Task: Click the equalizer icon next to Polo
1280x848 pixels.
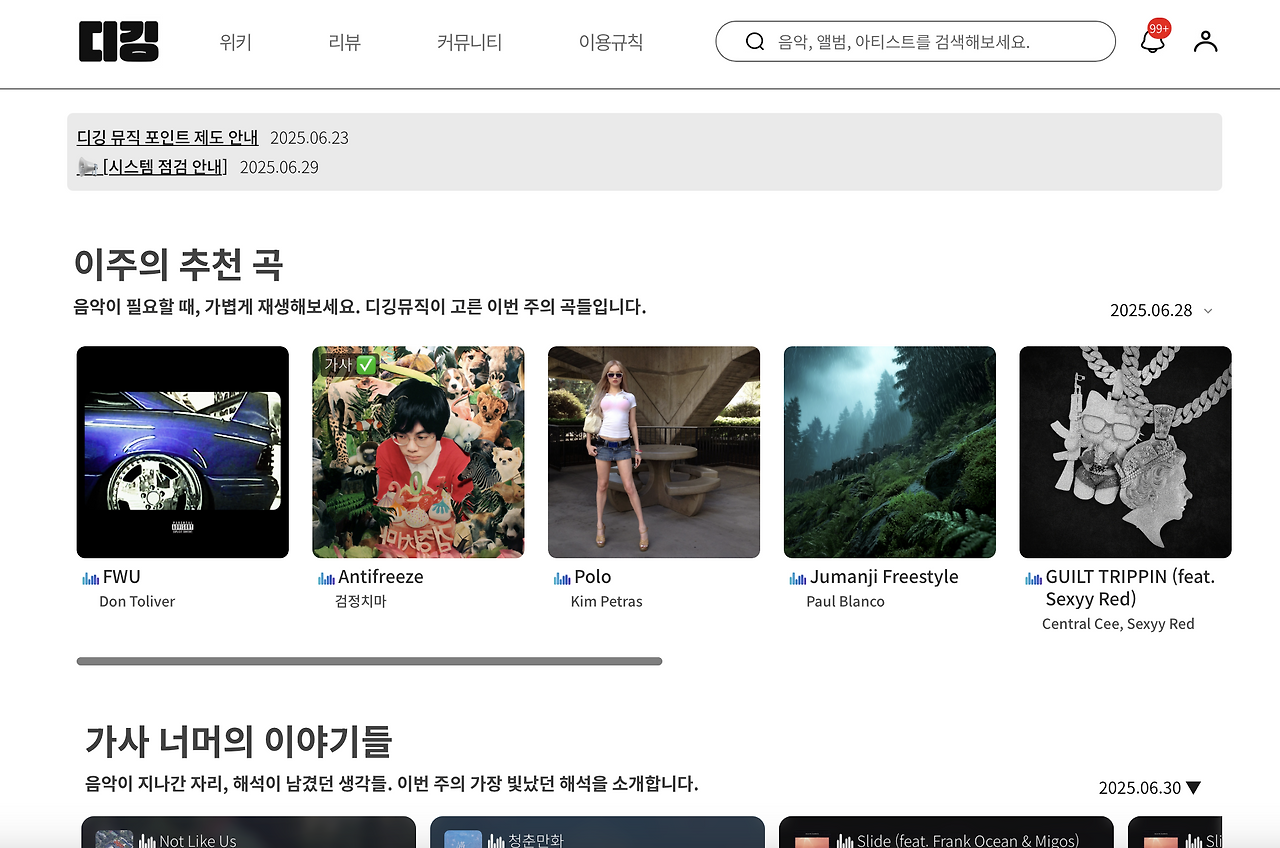Action: tap(562, 578)
